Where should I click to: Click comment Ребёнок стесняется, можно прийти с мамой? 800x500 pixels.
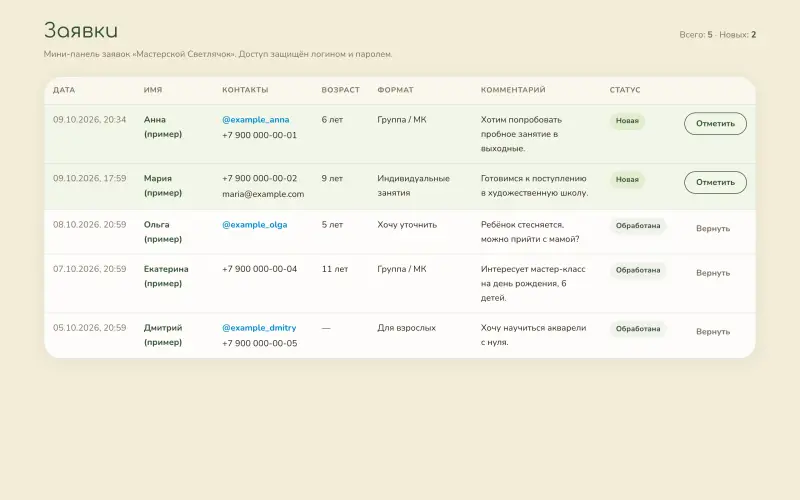(x=530, y=232)
